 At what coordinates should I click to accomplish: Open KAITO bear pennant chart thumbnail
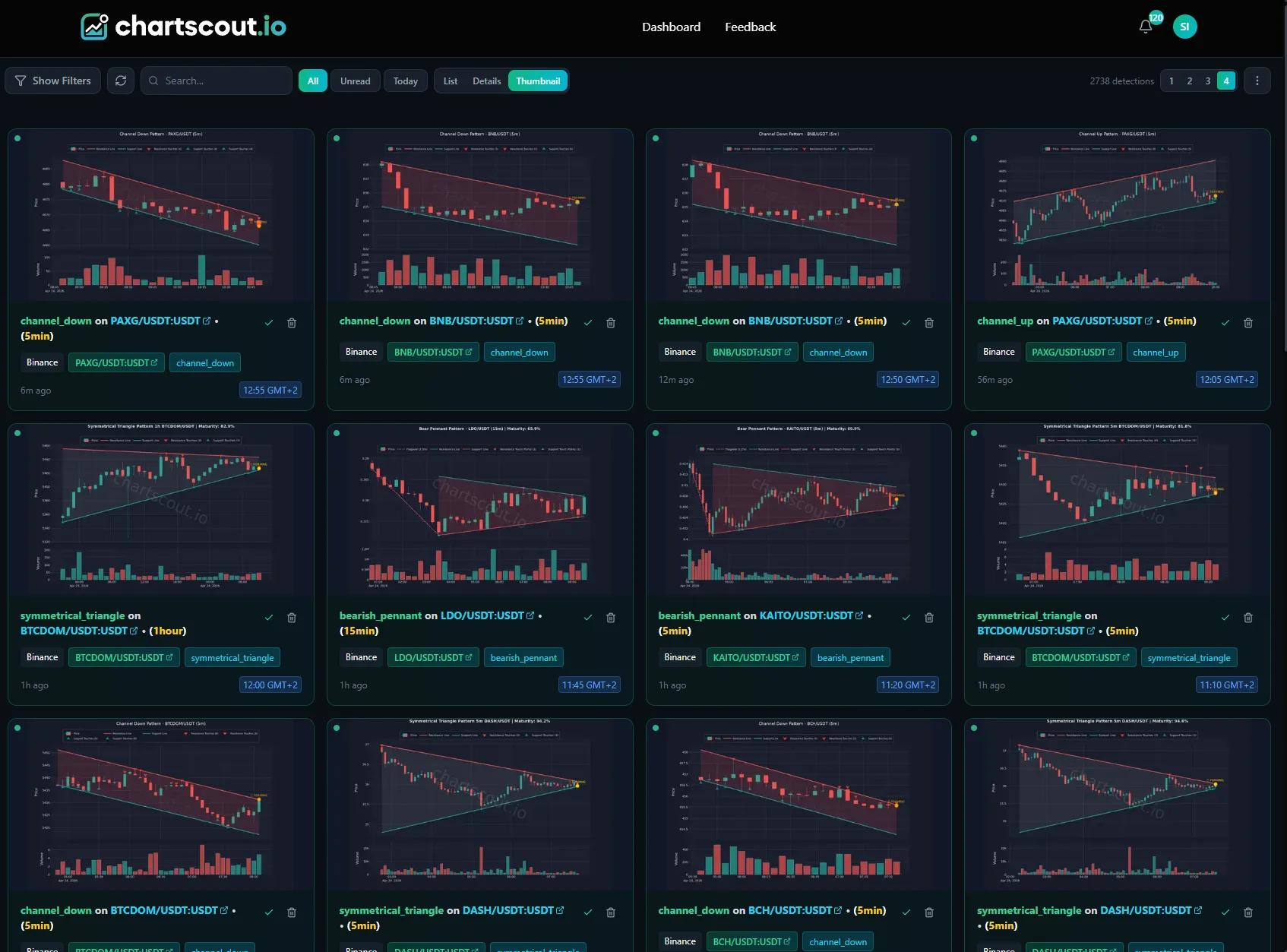[x=798, y=510]
